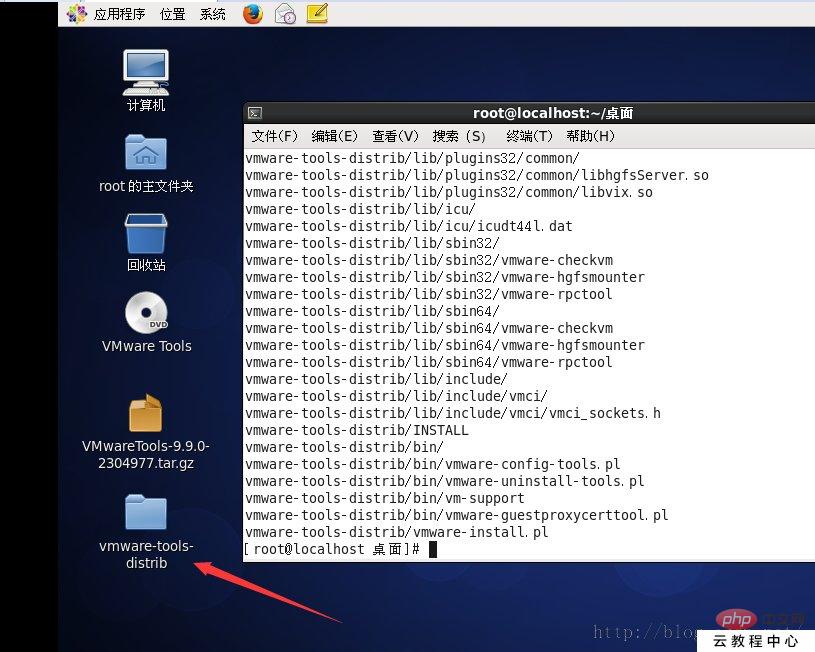This screenshot has height=652, width=815.
Task: Click the GNOME foot logo icon
Action: tap(77, 14)
